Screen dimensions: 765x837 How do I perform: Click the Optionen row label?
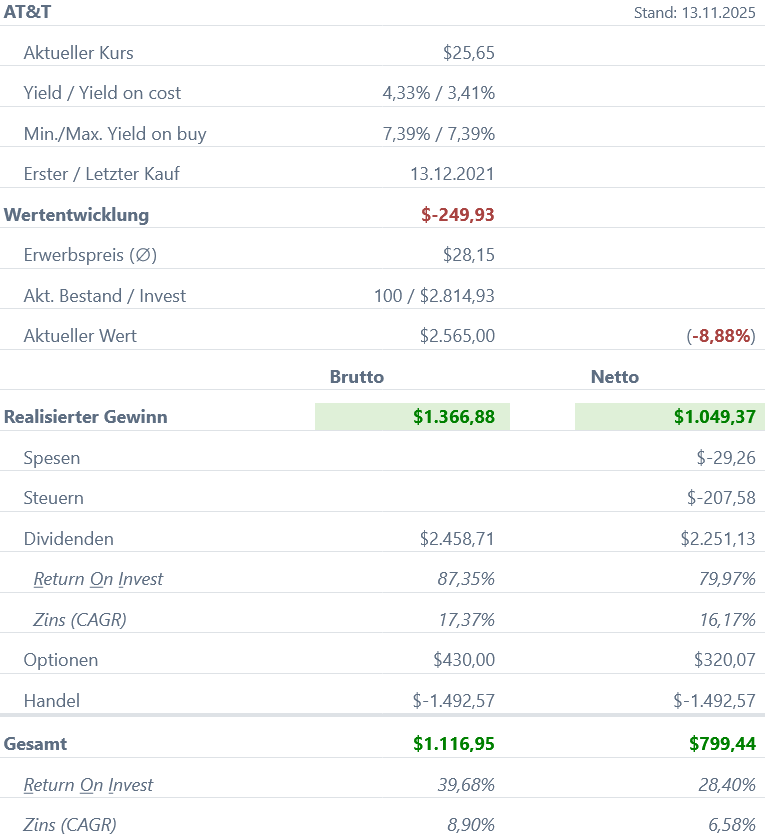click(61, 660)
